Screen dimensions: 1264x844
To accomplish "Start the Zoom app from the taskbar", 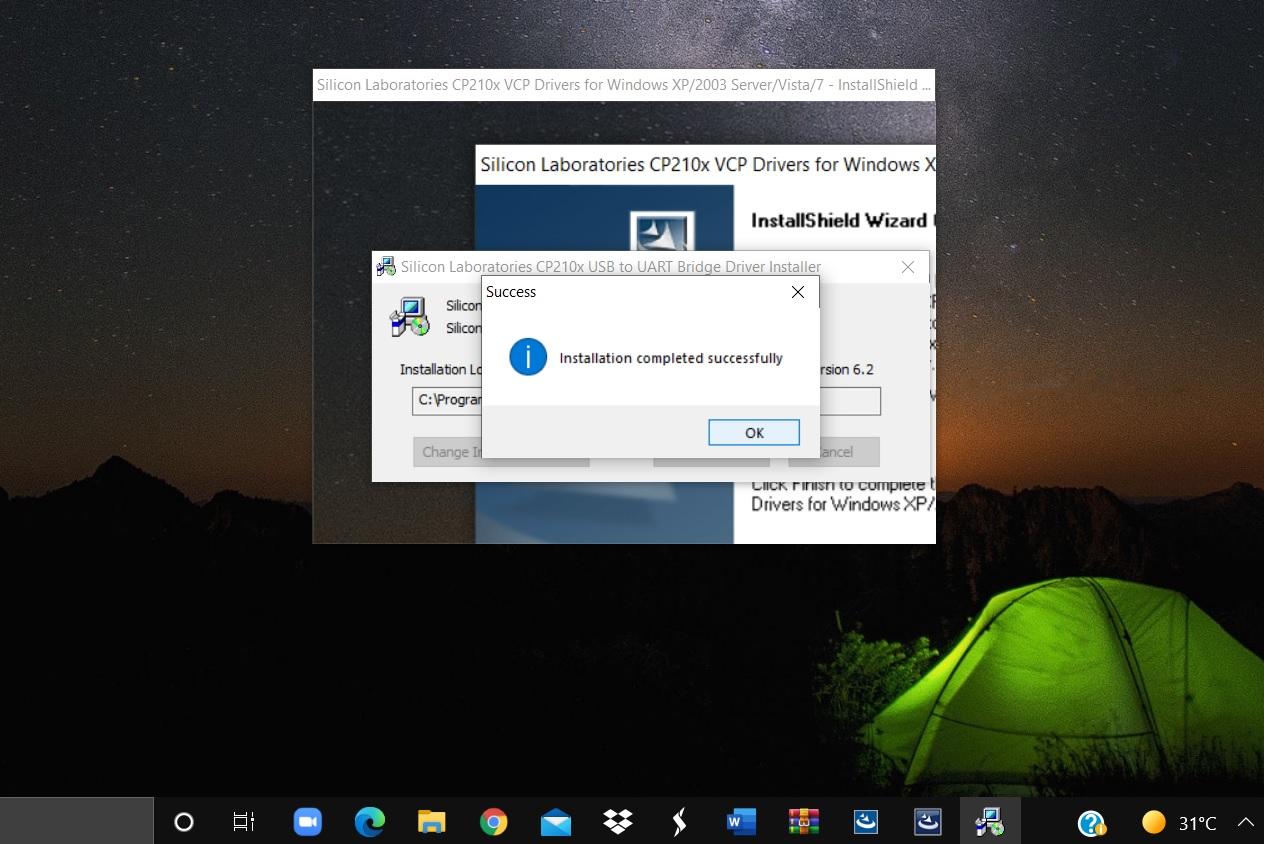I will (x=307, y=822).
